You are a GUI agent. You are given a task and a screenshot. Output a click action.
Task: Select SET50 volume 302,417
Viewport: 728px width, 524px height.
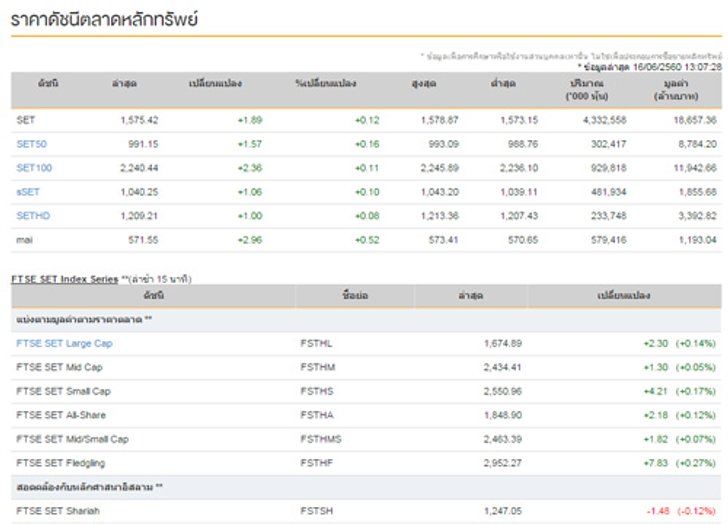pos(609,144)
